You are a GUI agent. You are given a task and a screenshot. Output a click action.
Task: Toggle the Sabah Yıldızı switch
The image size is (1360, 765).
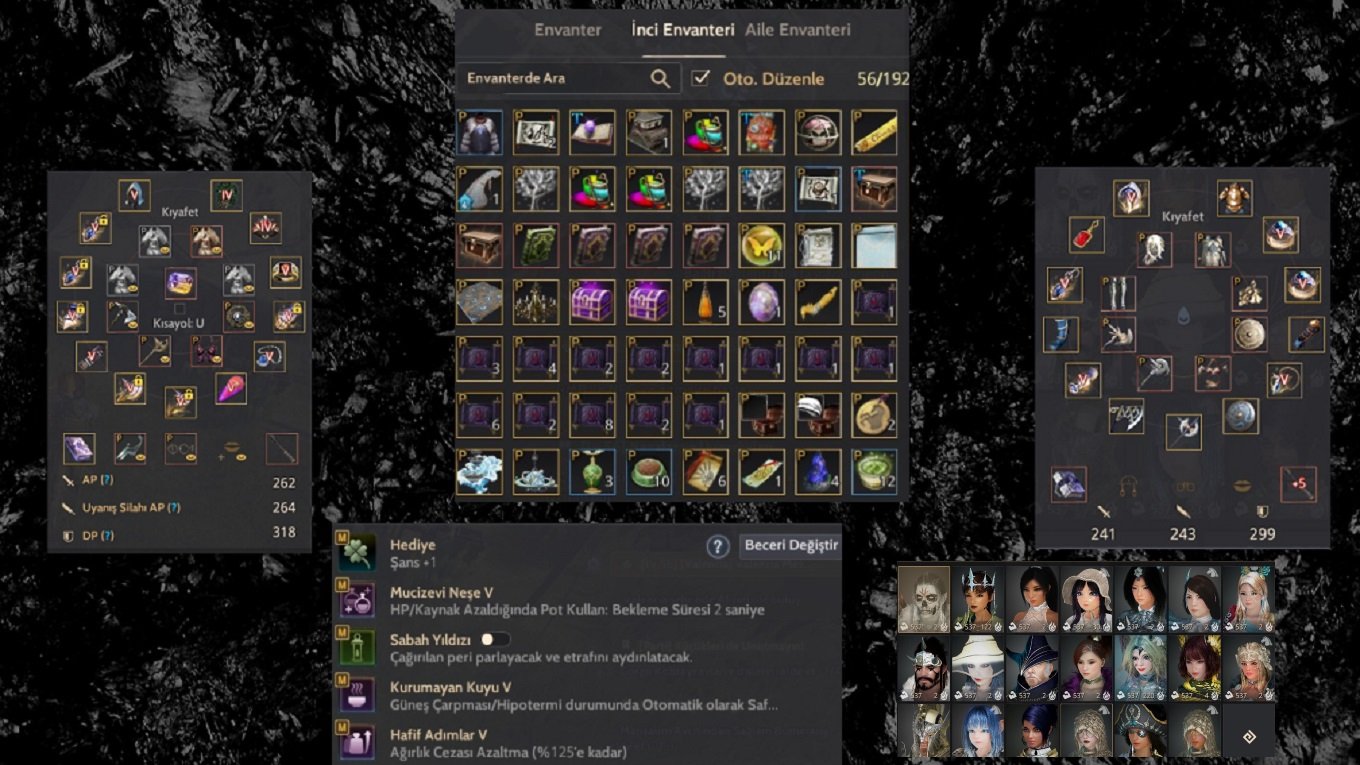[495, 638]
